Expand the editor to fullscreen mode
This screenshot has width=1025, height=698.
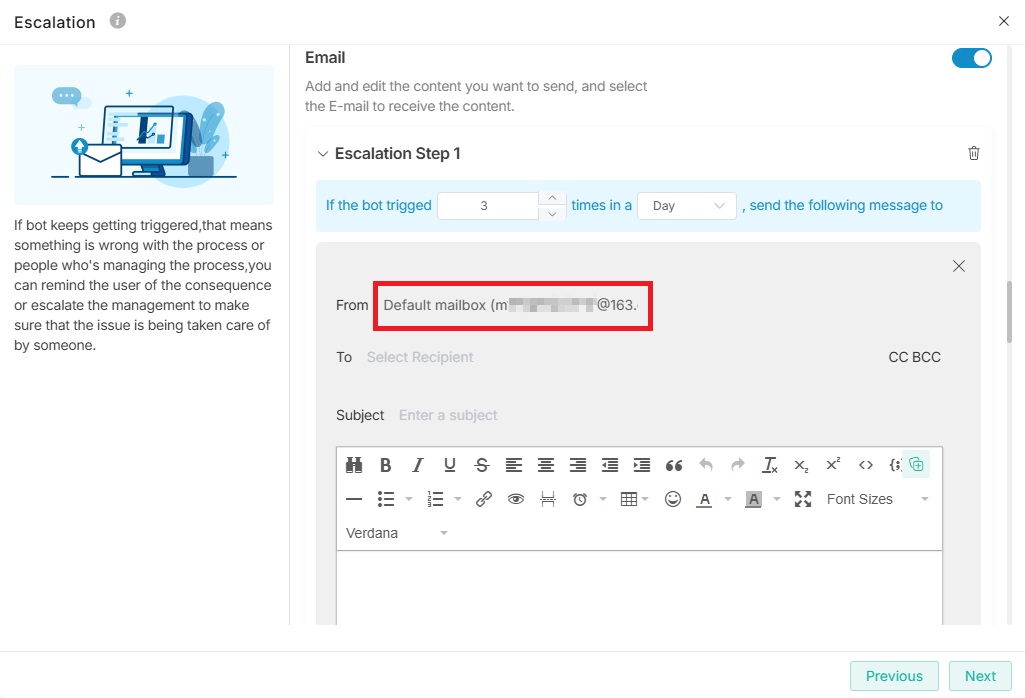pos(802,498)
